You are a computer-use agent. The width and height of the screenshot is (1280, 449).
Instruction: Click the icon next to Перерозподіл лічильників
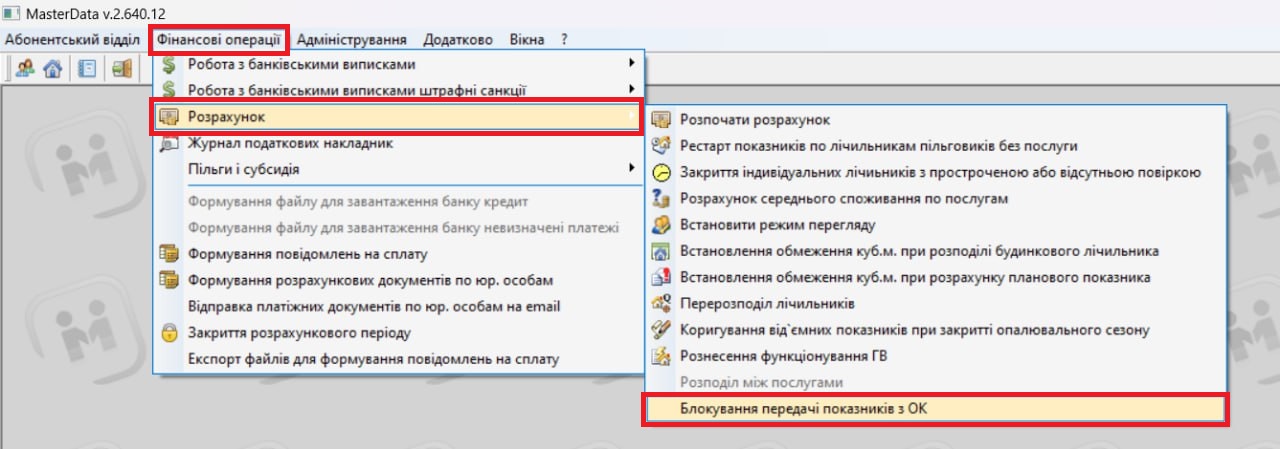point(660,303)
